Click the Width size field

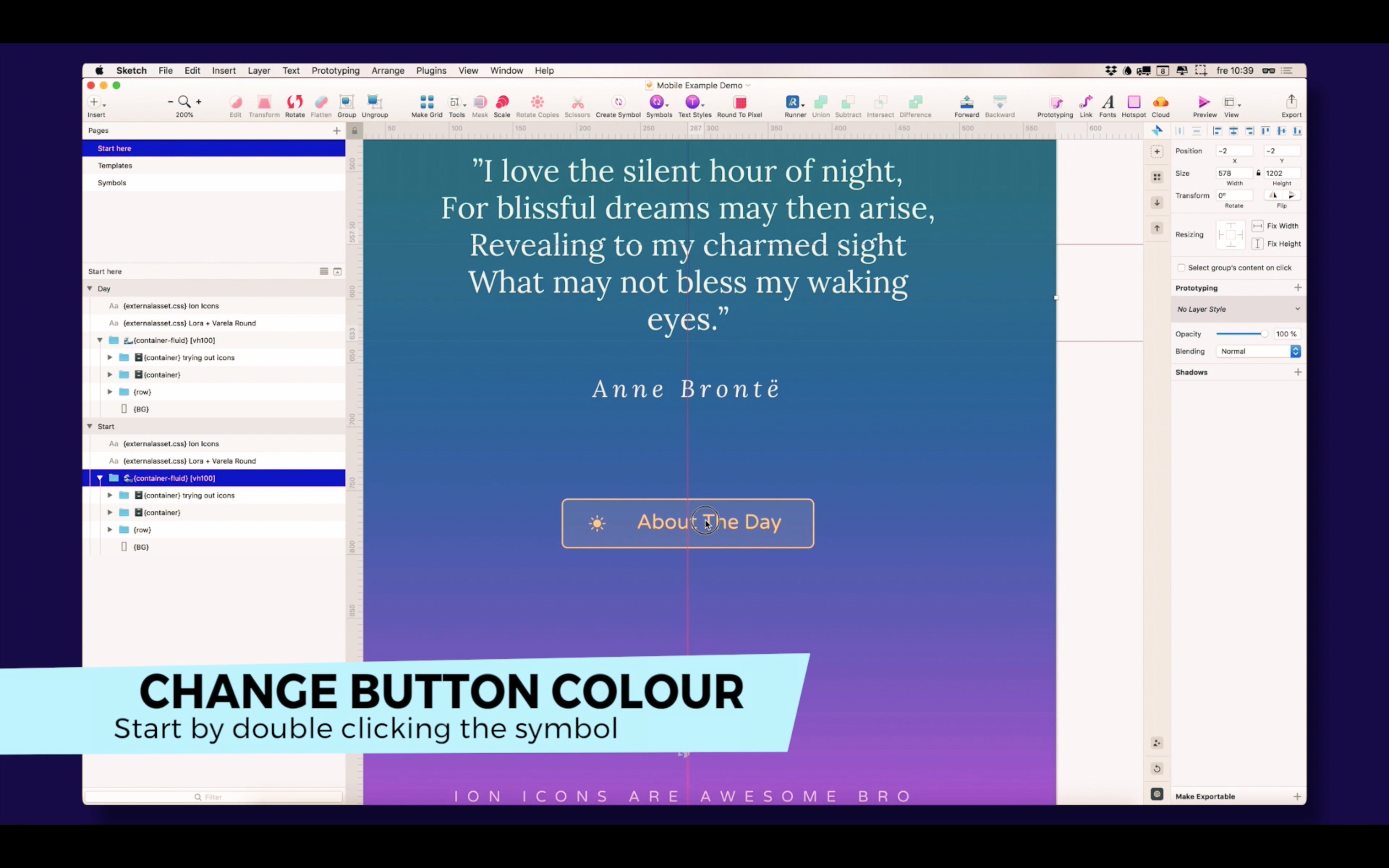(x=1234, y=173)
